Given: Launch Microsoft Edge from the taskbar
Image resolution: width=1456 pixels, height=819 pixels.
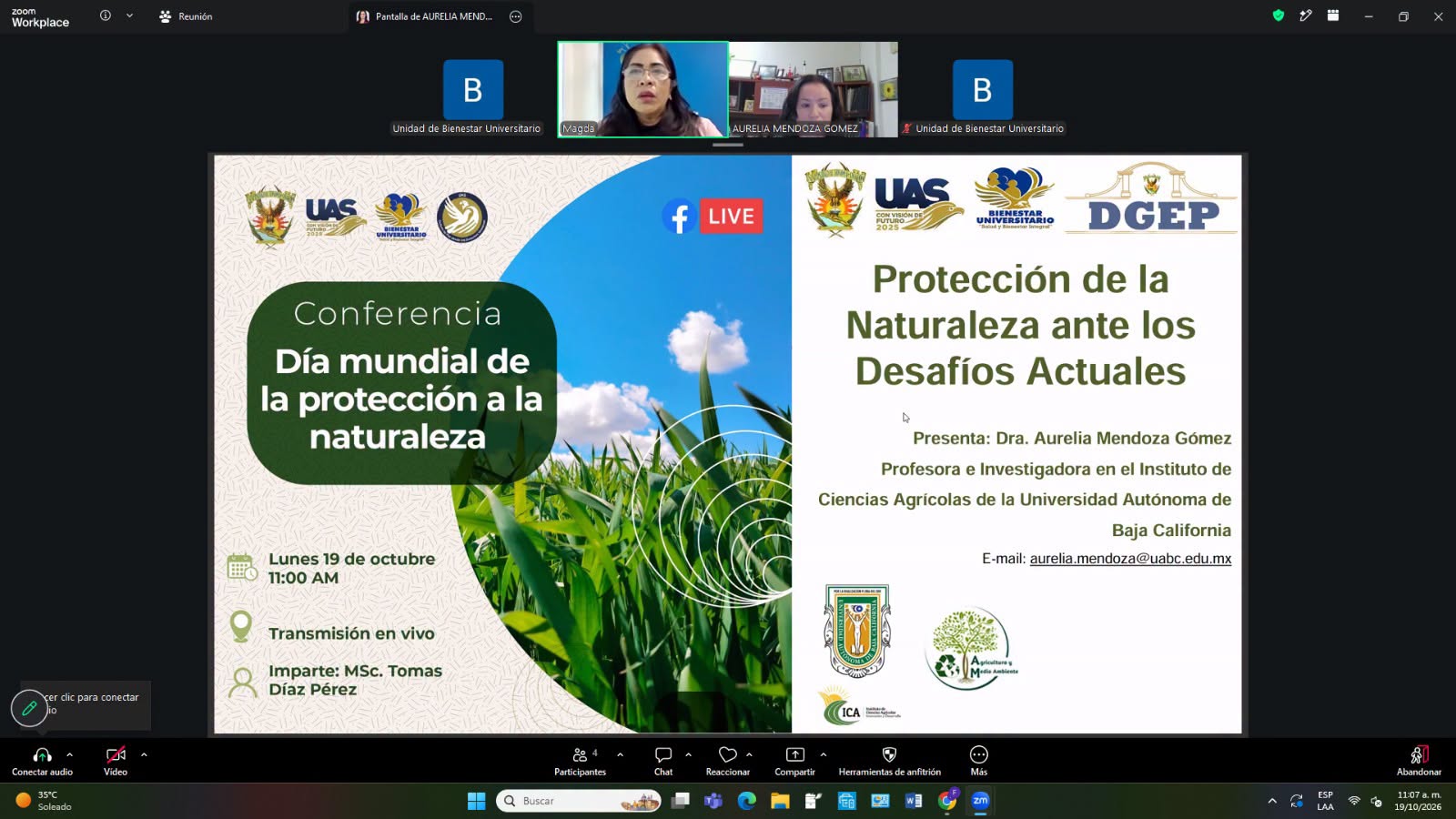Looking at the screenshot, I should click(747, 801).
